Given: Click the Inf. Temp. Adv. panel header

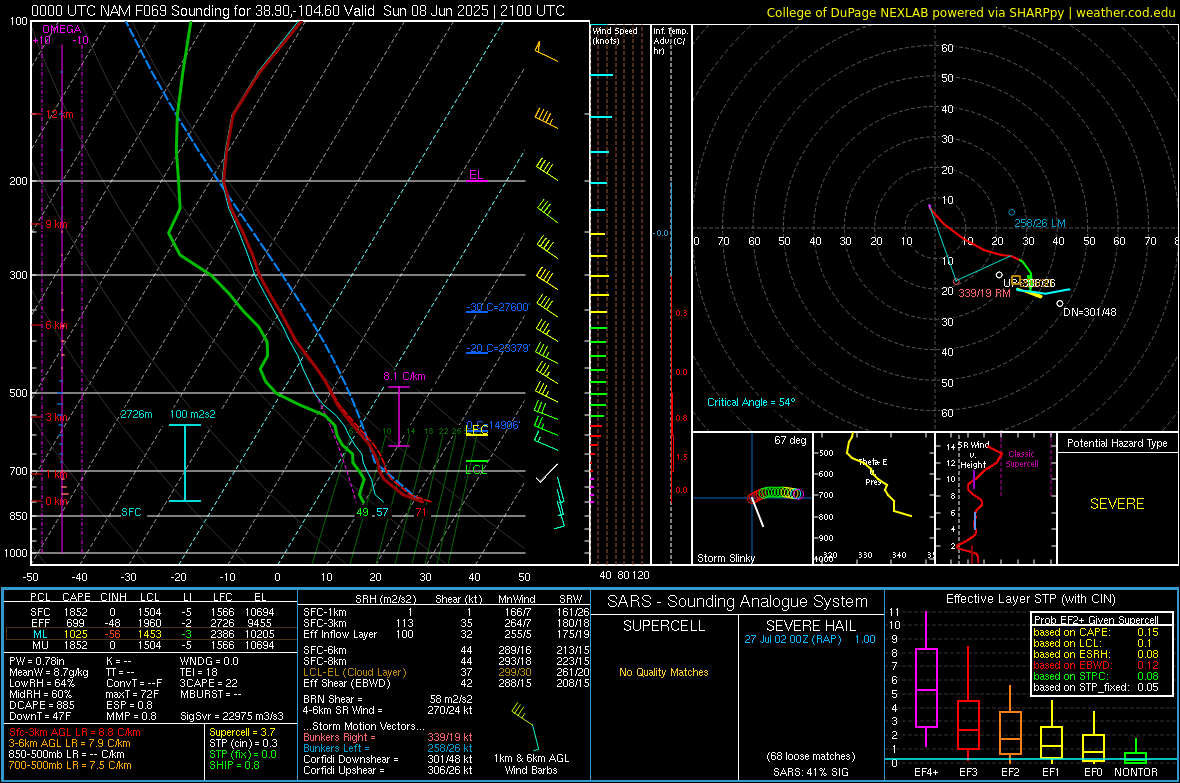Looking at the screenshot, I should (x=670, y=41).
